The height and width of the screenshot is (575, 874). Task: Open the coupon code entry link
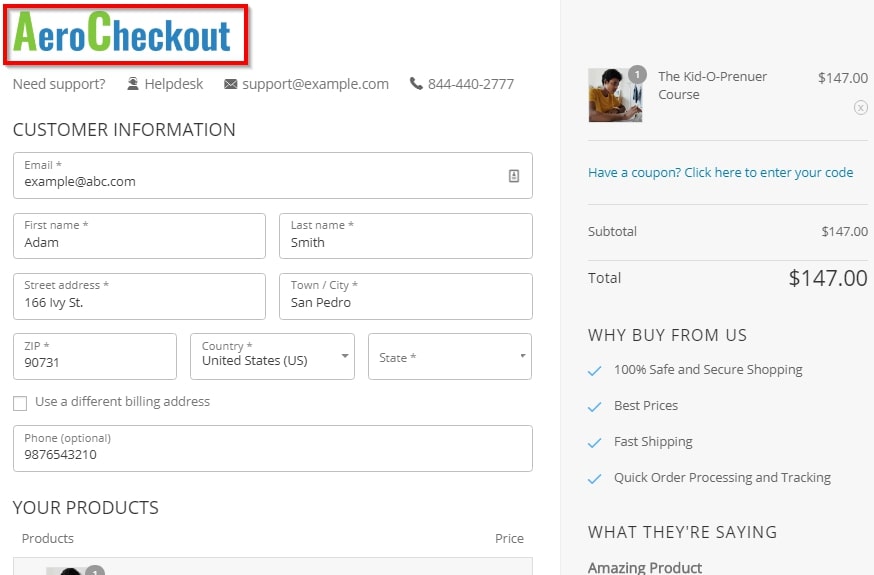720,173
